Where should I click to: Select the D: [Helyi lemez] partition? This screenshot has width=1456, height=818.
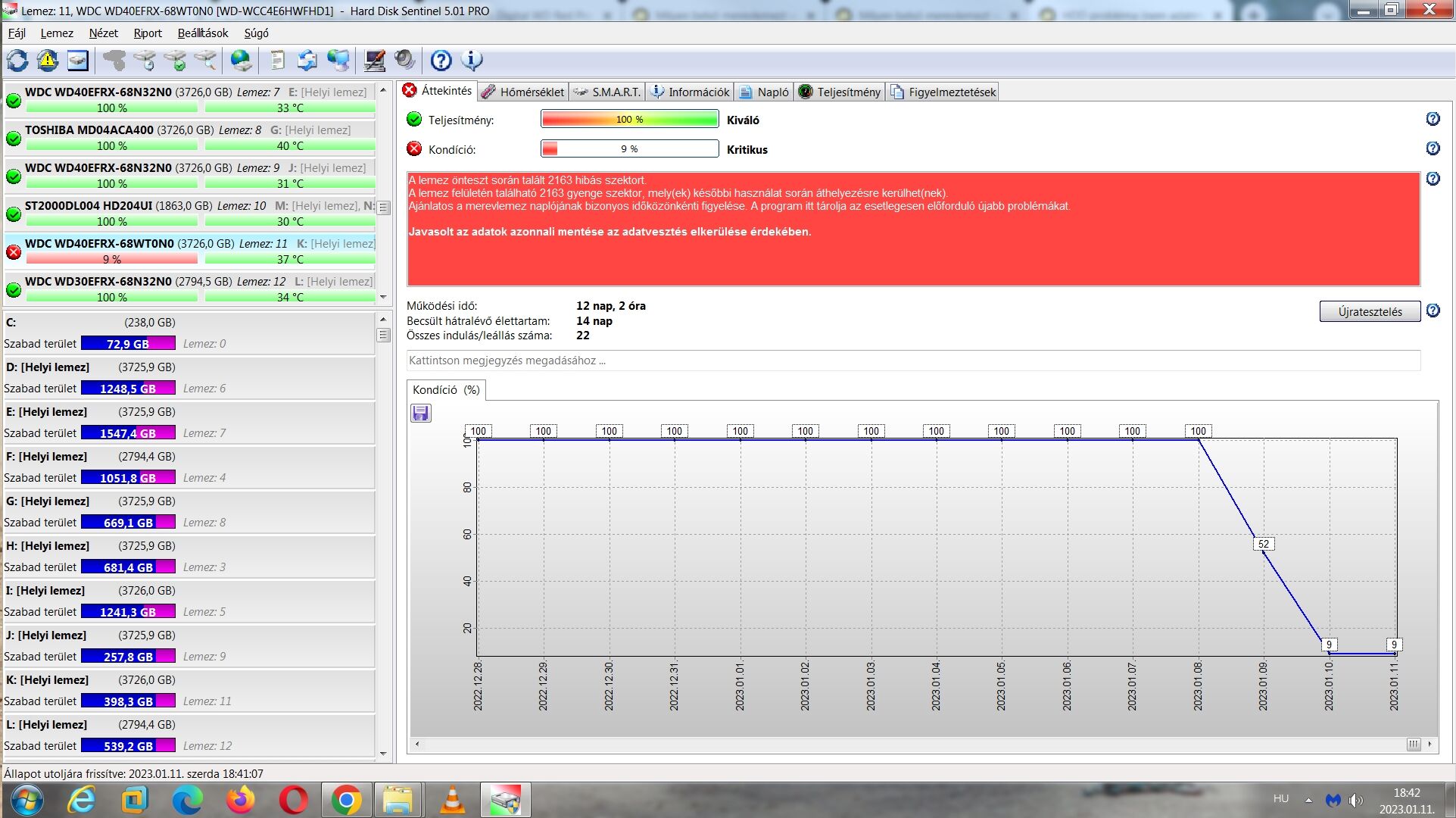189,377
